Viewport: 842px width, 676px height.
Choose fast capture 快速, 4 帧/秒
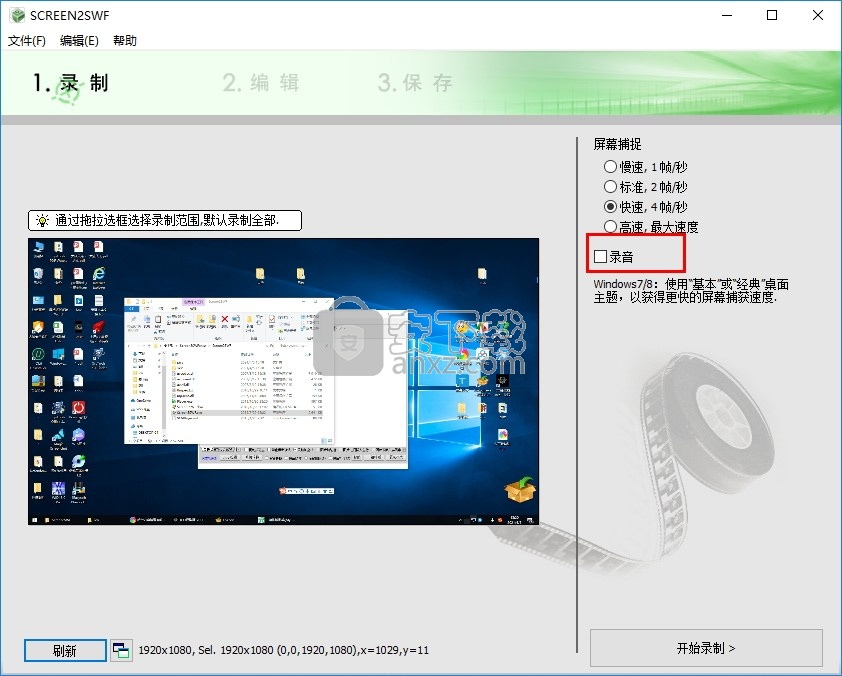[x=645, y=207]
